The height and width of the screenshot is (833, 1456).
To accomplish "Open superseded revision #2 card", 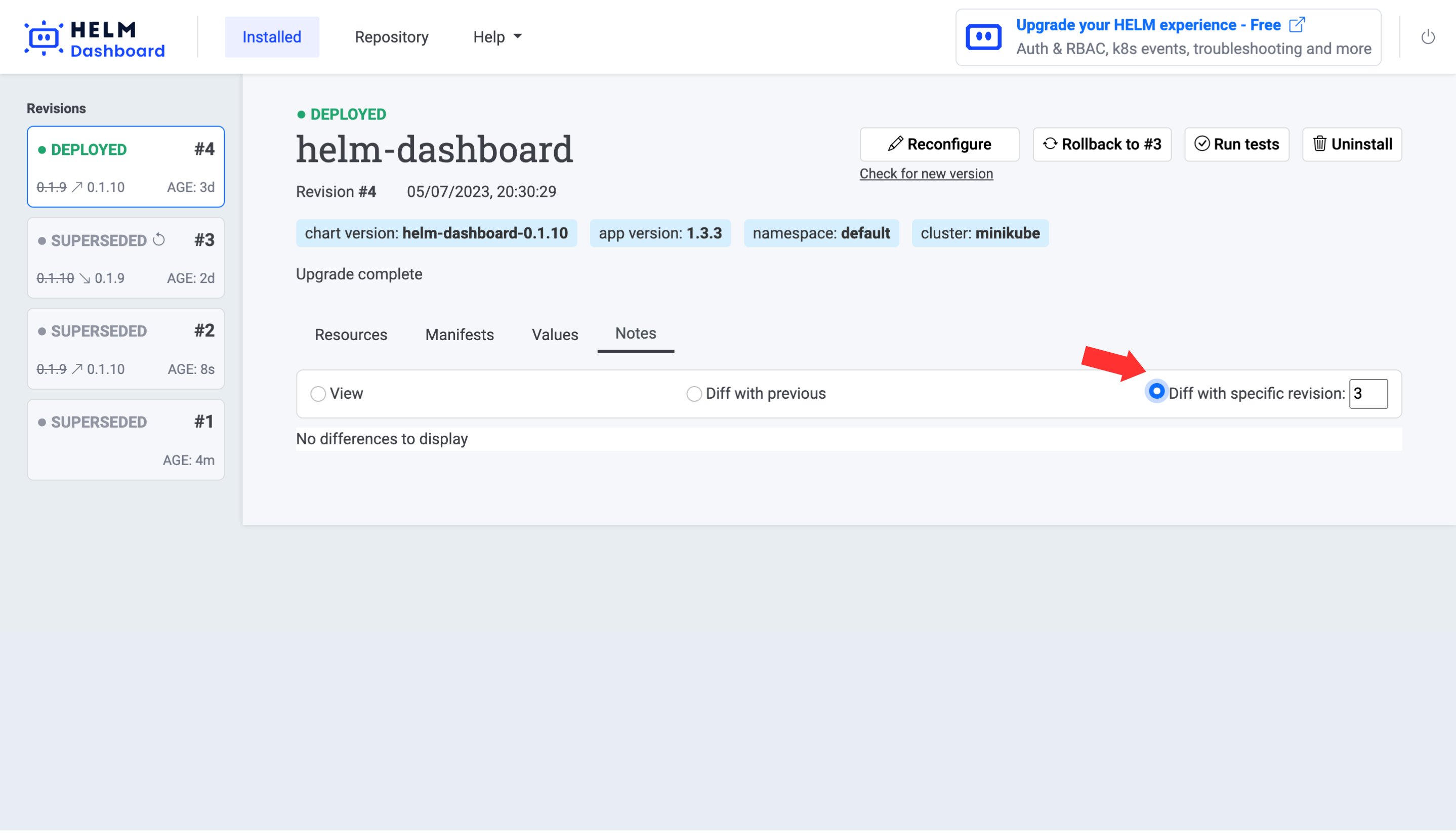I will 126,349.
